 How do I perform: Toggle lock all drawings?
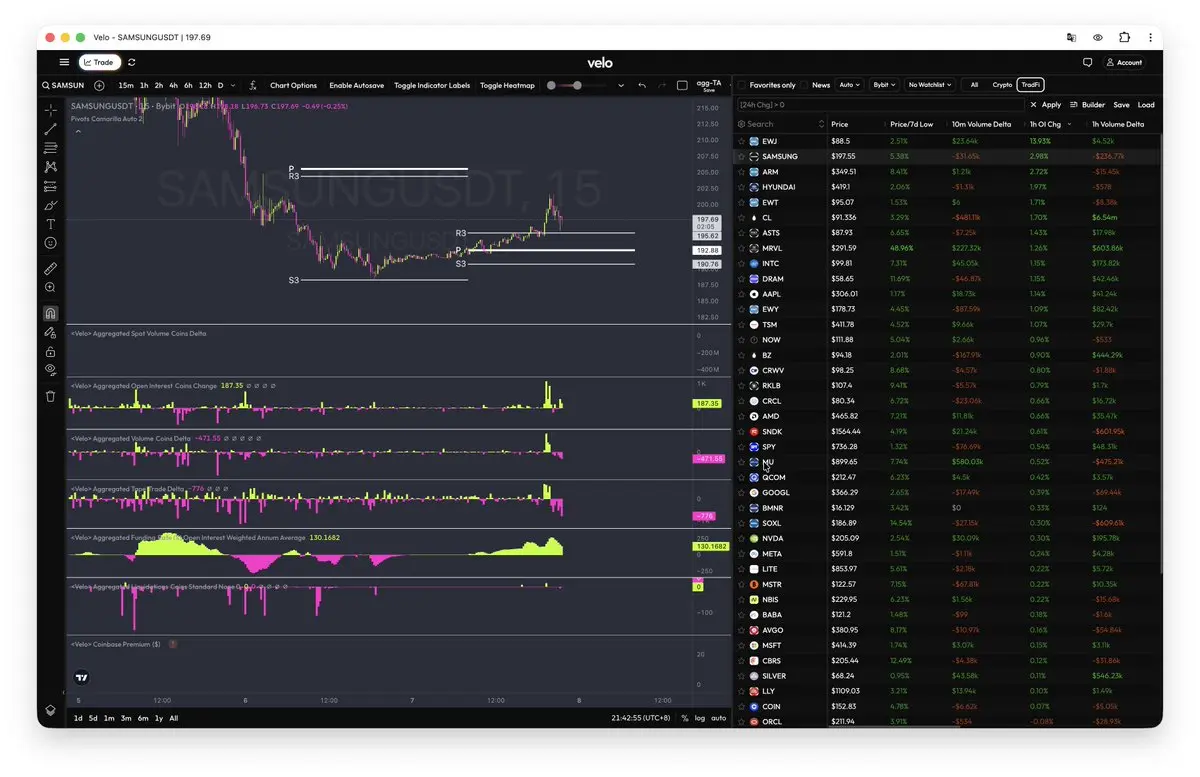[x=50, y=351]
